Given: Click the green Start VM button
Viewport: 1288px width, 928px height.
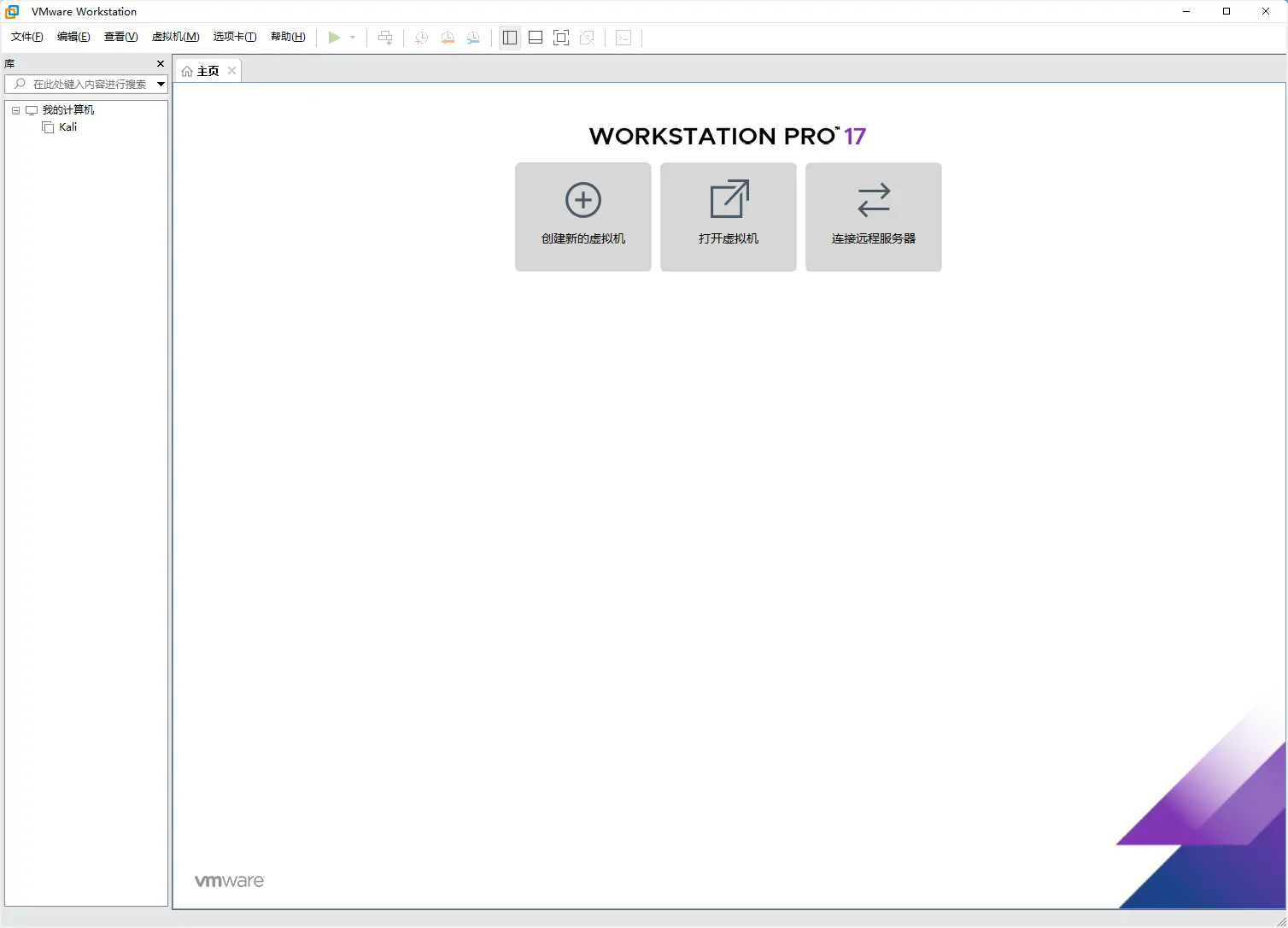Looking at the screenshot, I should [x=335, y=38].
